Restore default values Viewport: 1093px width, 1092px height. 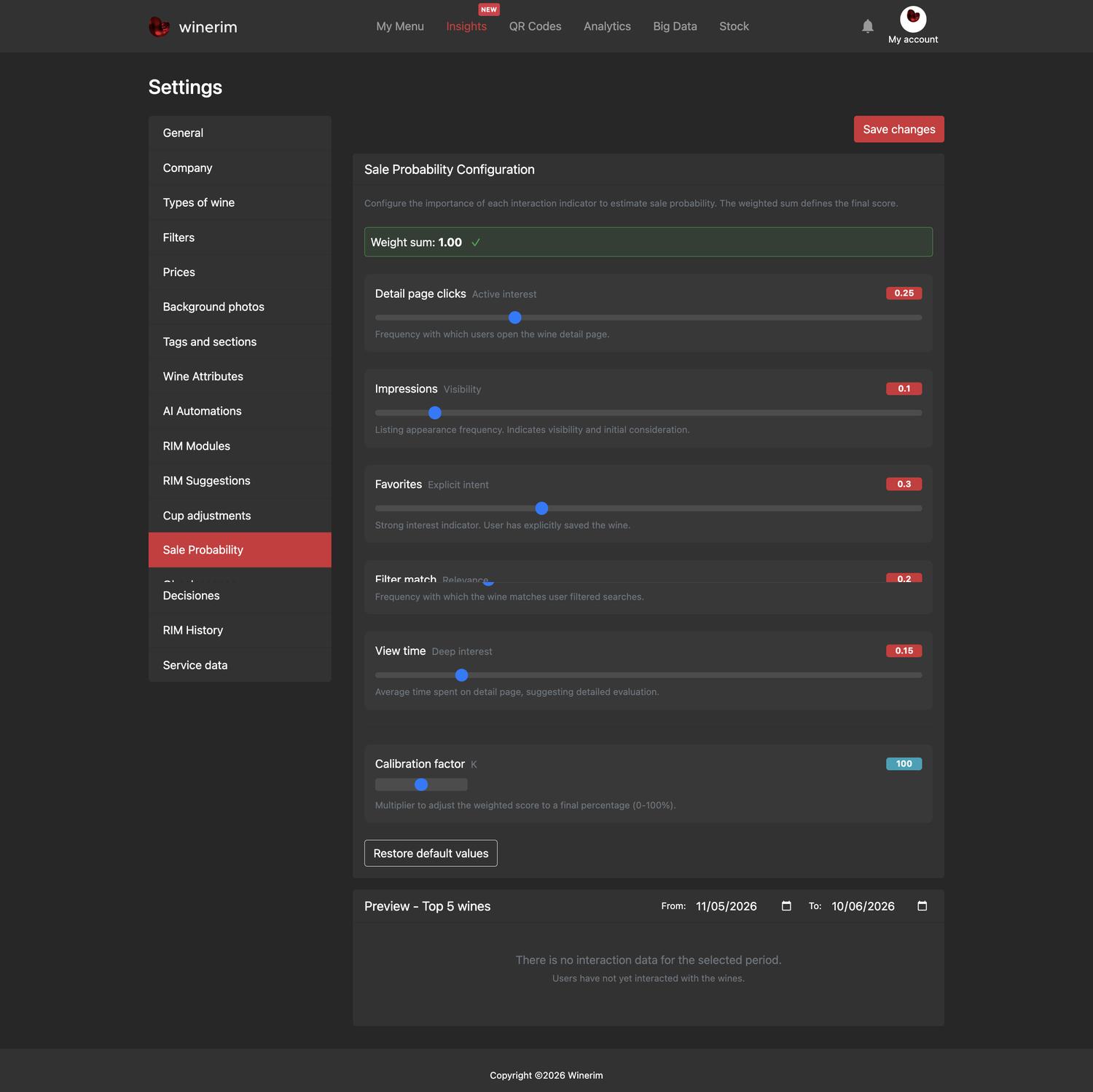pos(431,853)
